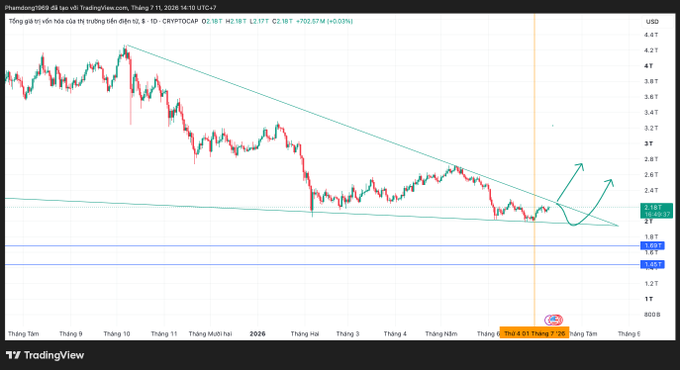Click the change value +702.57M (+0.03%)
The image size is (680, 370).
tap(324, 21)
